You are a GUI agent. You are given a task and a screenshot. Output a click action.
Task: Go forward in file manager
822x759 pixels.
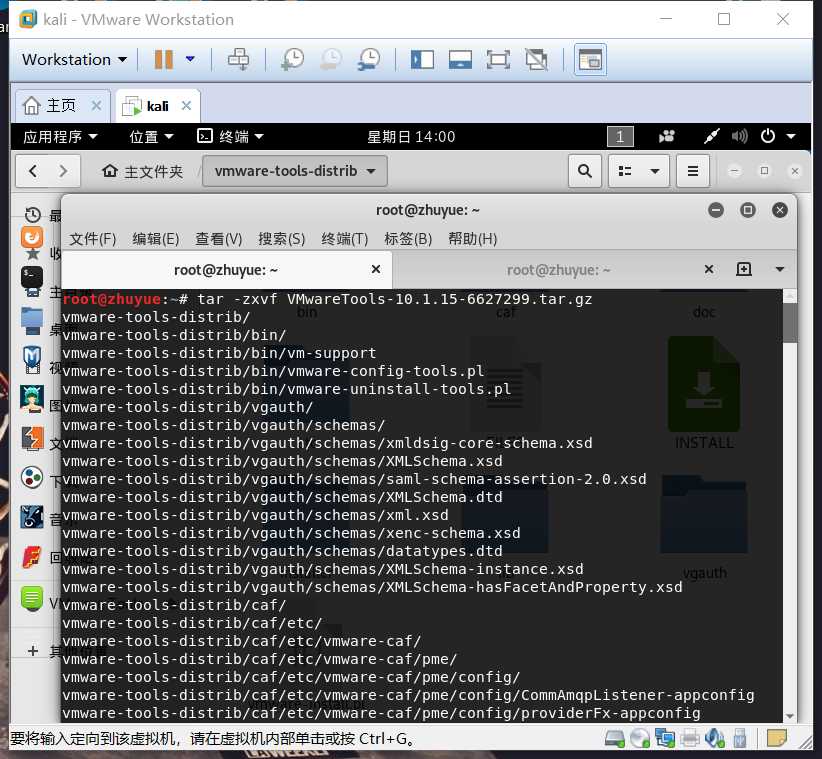[63, 171]
